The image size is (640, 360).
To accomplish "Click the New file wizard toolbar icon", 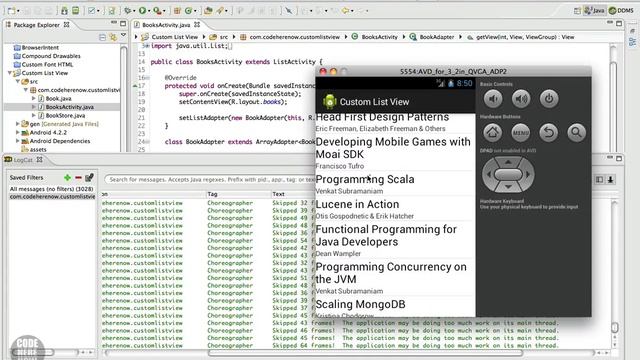I will pyautogui.click(x=12, y=11).
